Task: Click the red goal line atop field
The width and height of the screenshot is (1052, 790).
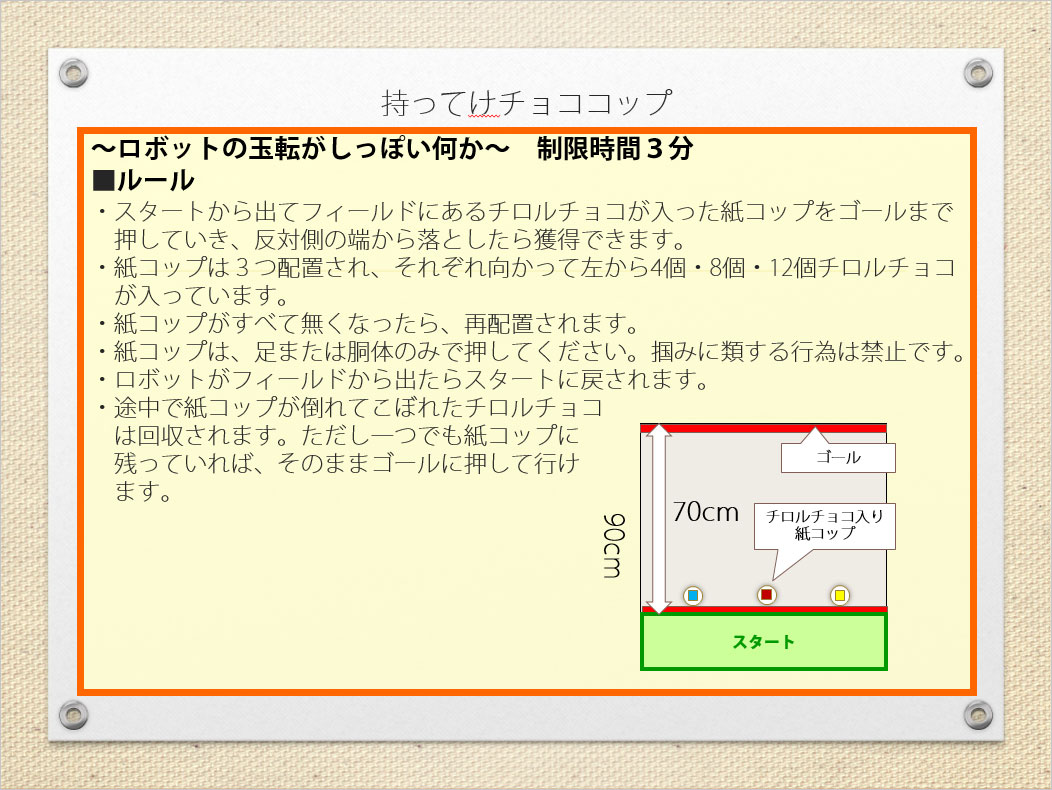Action: click(763, 428)
